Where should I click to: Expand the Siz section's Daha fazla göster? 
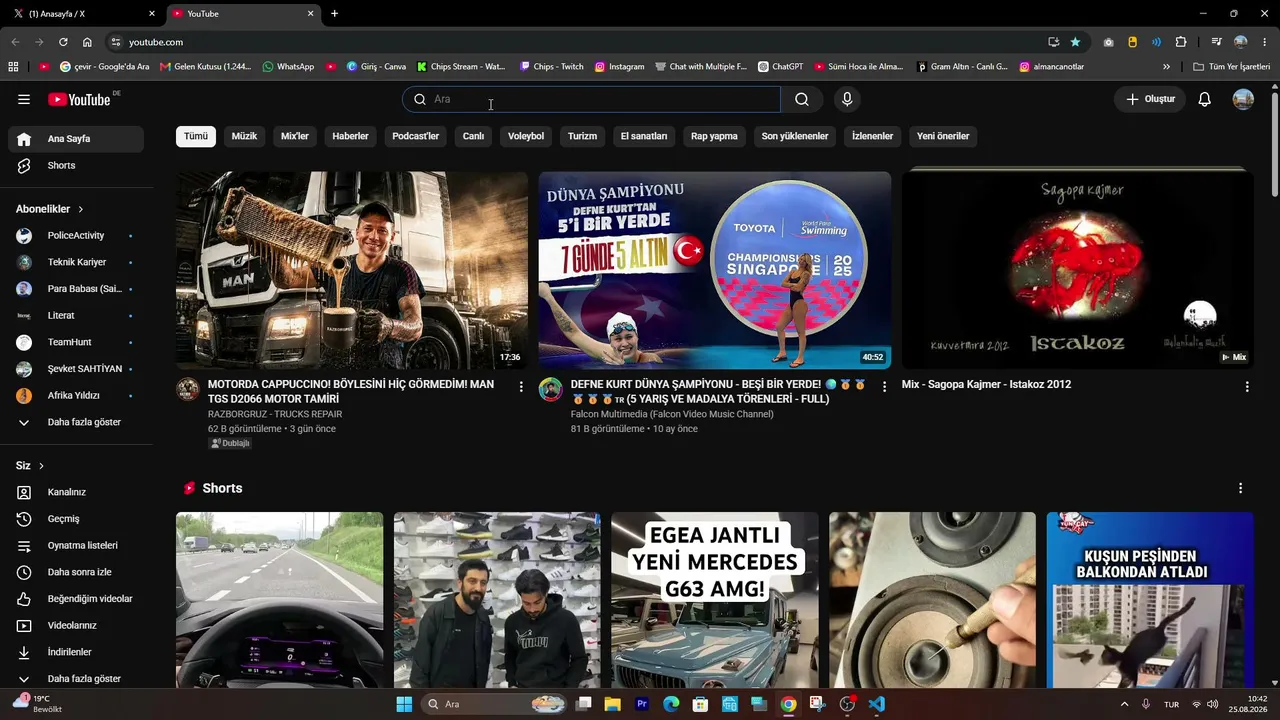[76, 679]
